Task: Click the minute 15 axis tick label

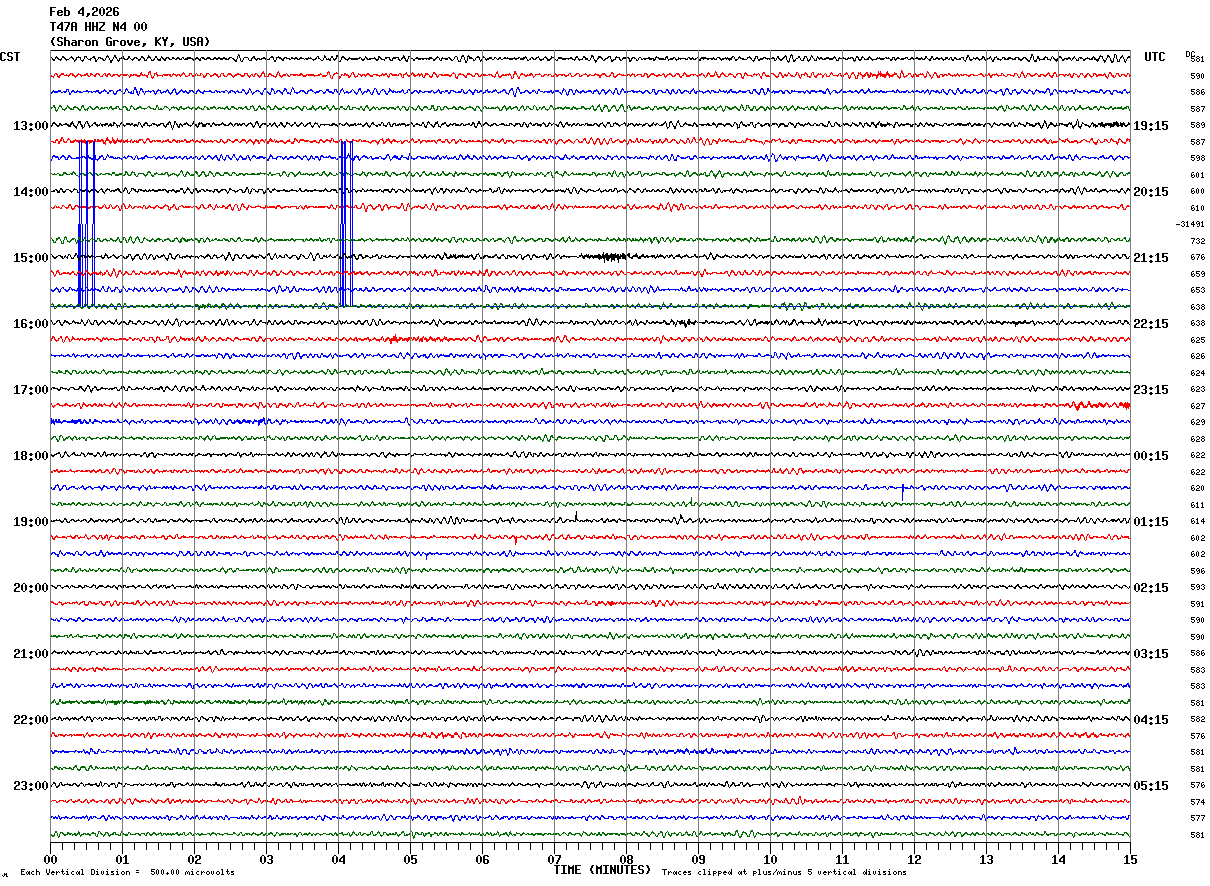Action: (1129, 859)
